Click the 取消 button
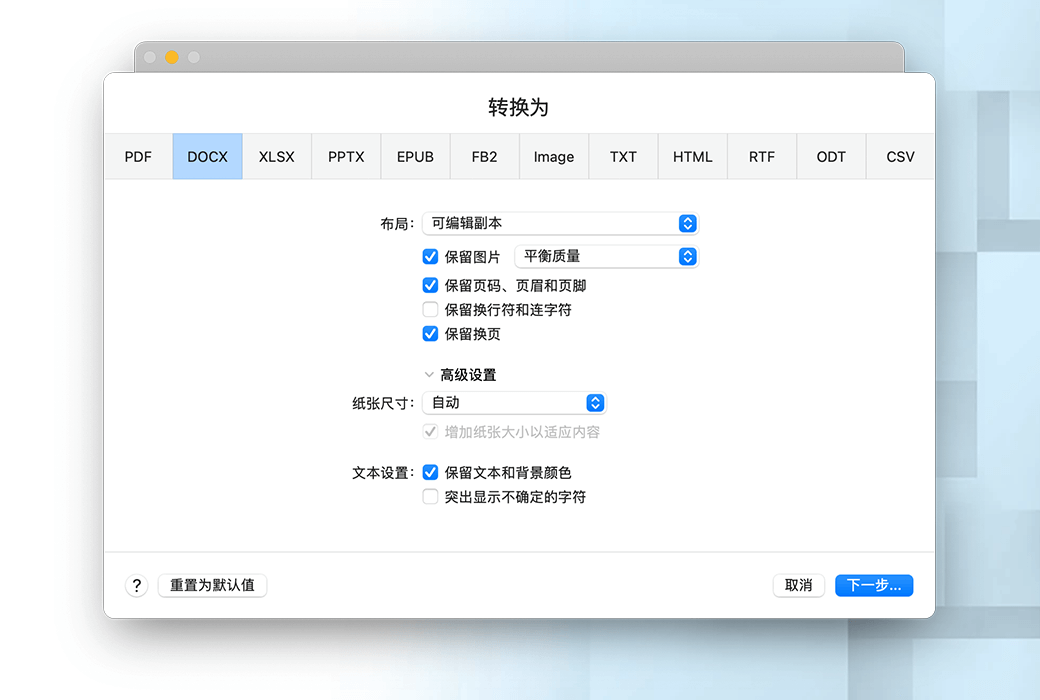Viewport: 1040px width, 700px height. (798, 586)
